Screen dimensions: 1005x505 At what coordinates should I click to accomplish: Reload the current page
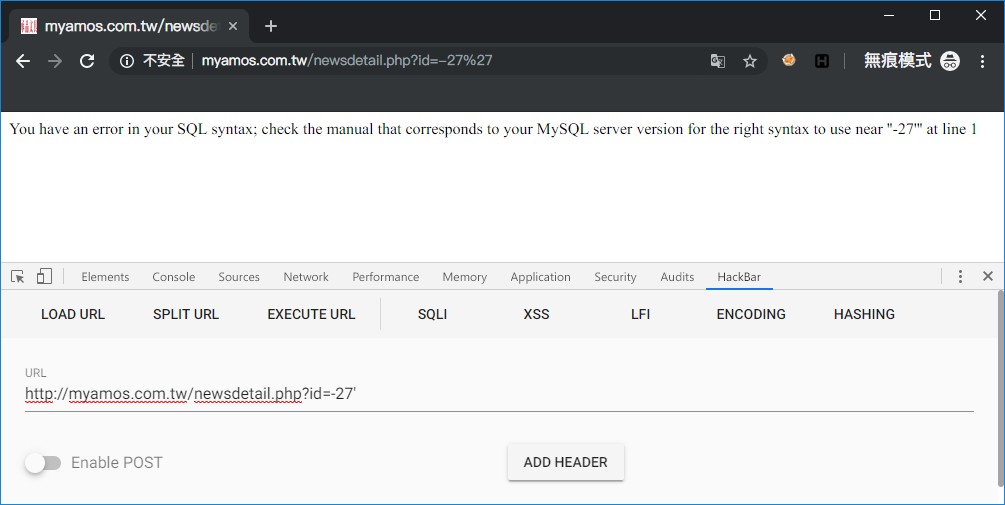[x=87, y=61]
